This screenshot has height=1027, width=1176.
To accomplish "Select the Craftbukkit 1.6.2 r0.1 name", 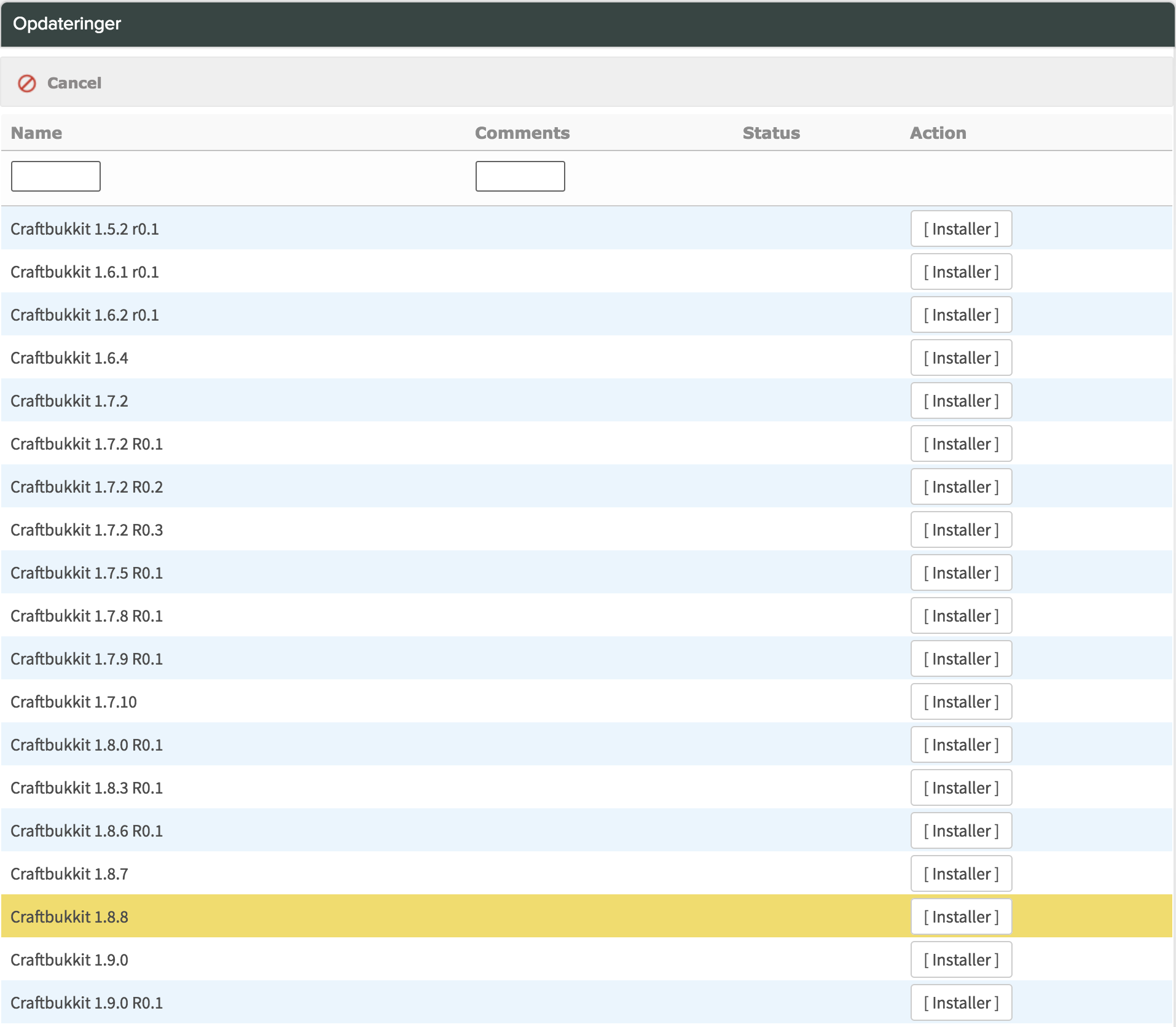I will 85,314.
